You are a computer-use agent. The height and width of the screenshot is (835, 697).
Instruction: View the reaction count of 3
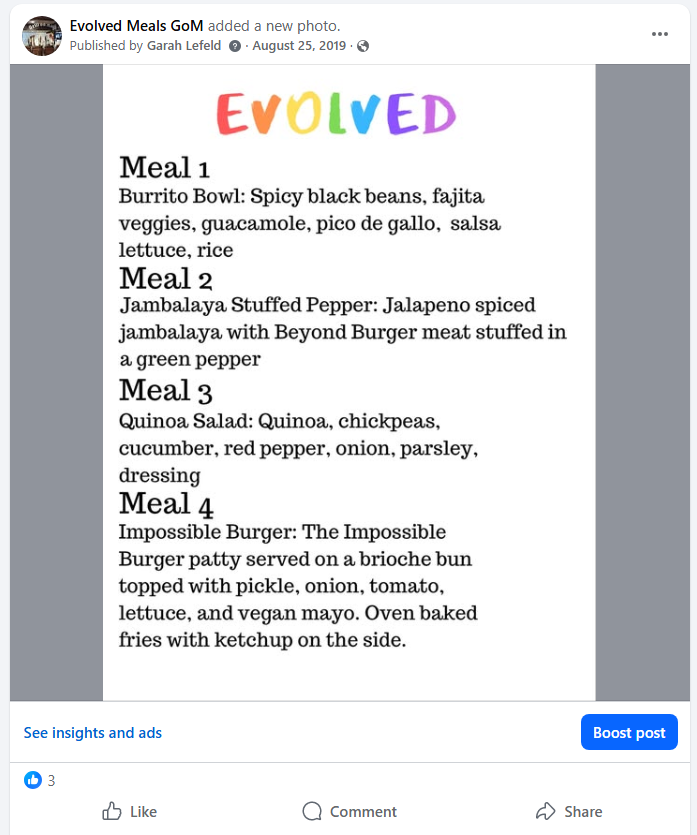point(51,781)
